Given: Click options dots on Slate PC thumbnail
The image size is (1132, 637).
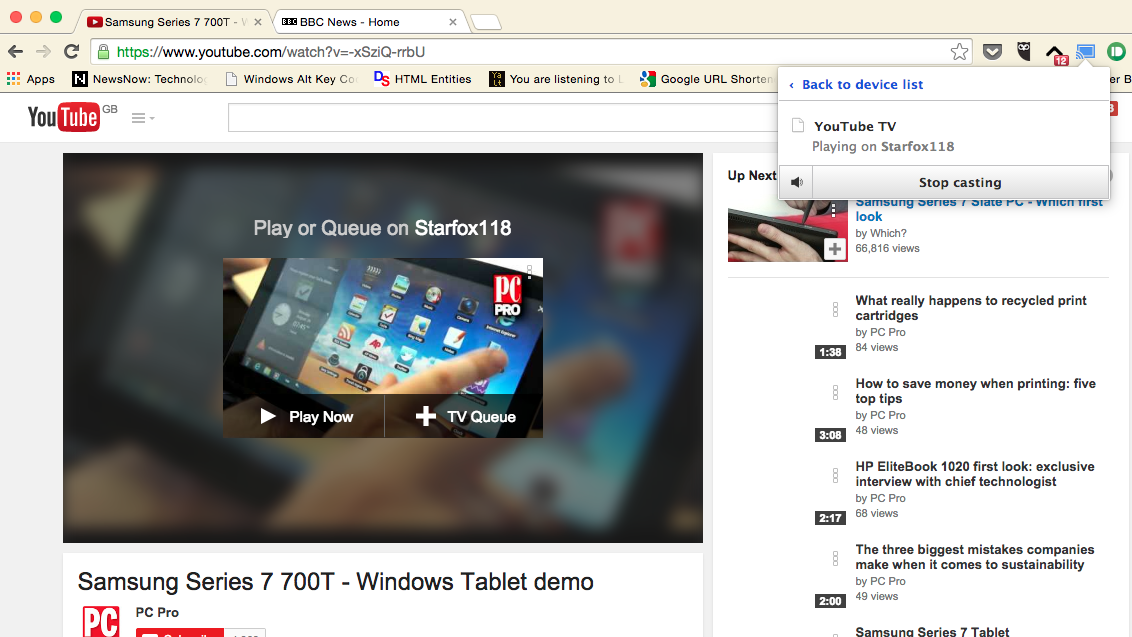Looking at the screenshot, I should point(833,210).
